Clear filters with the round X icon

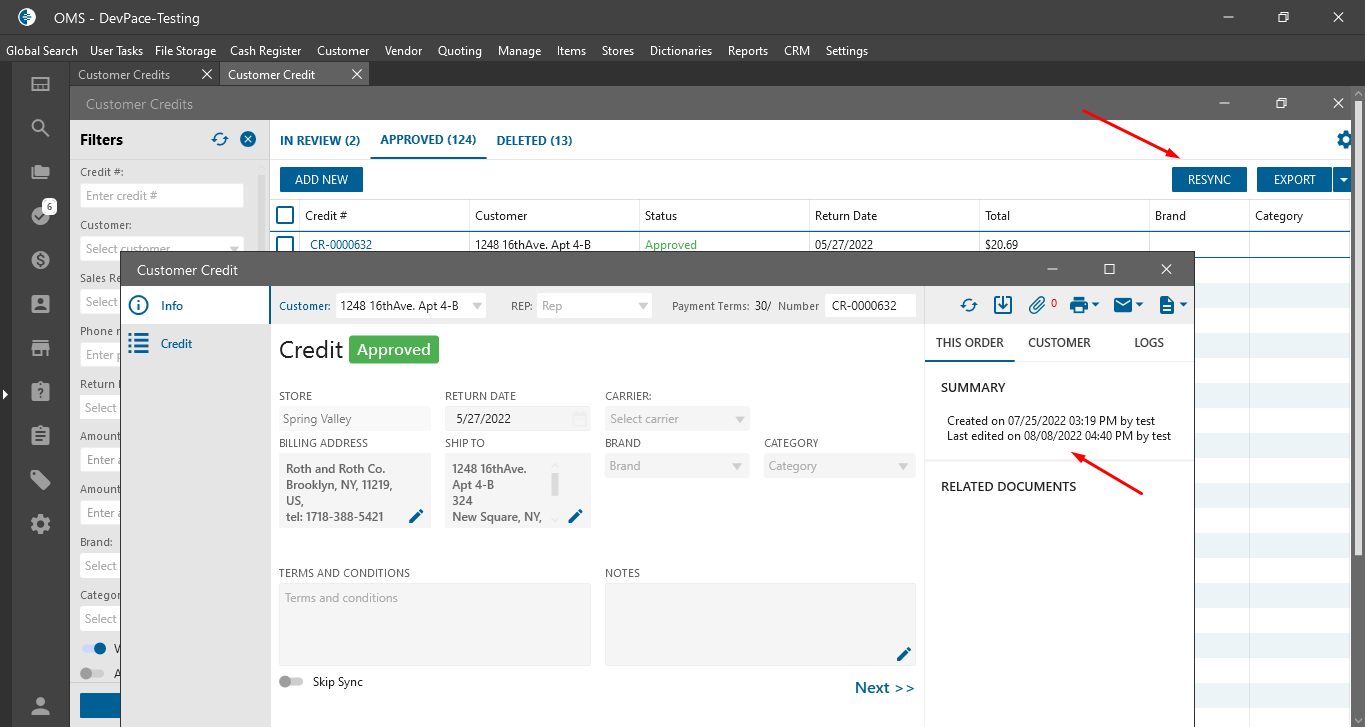(248, 139)
